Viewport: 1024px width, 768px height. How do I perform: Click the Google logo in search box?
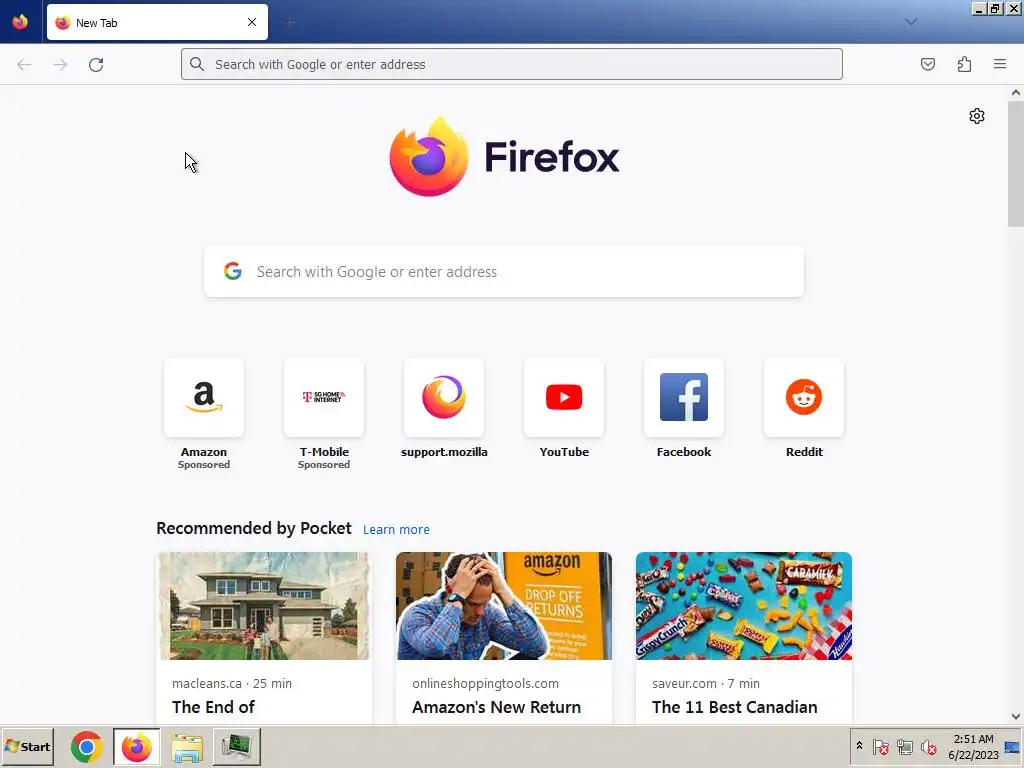pyautogui.click(x=232, y=271)
